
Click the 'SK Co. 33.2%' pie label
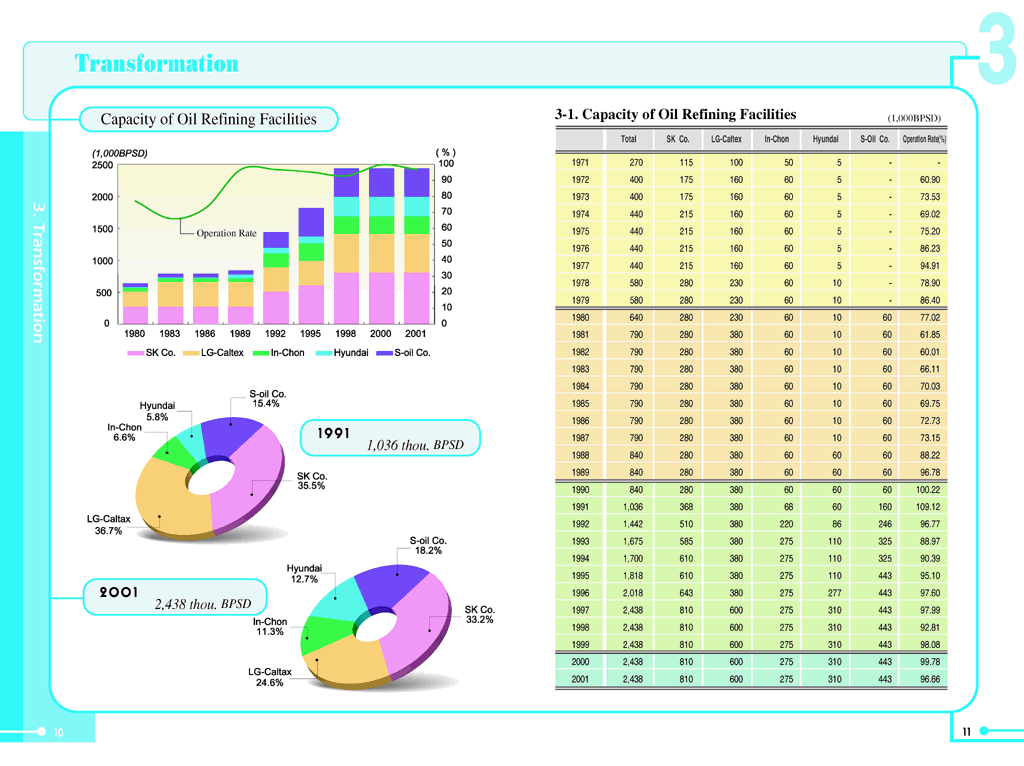coord(479,614)
